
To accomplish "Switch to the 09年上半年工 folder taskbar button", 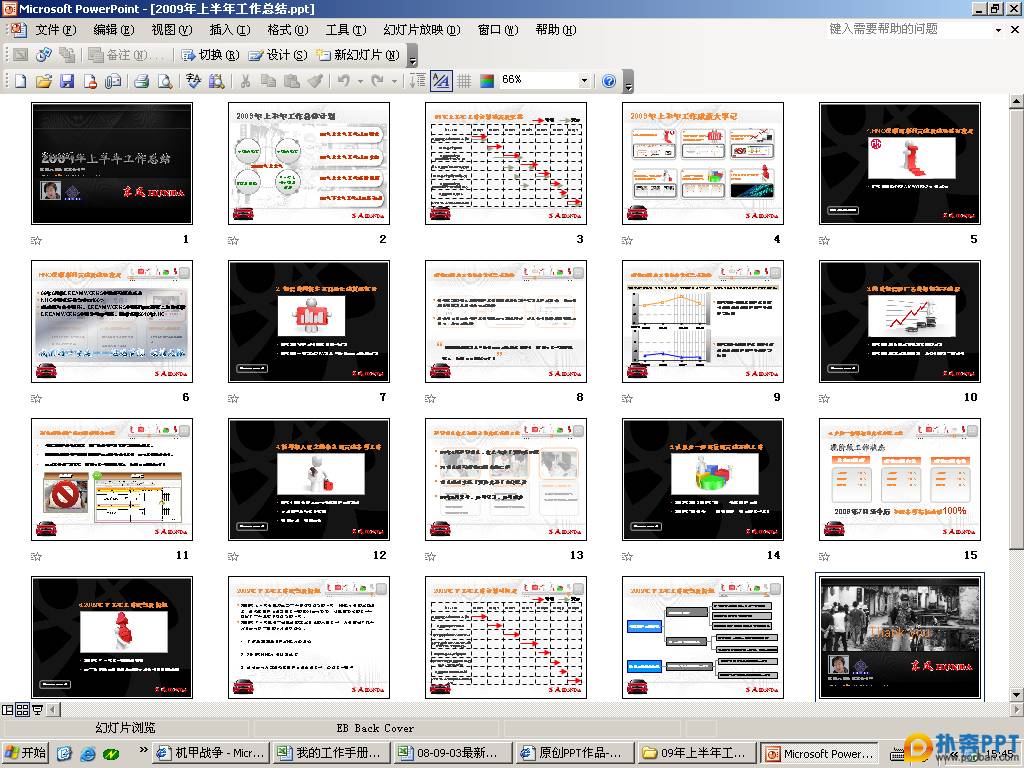I will (x=696, y=754).
